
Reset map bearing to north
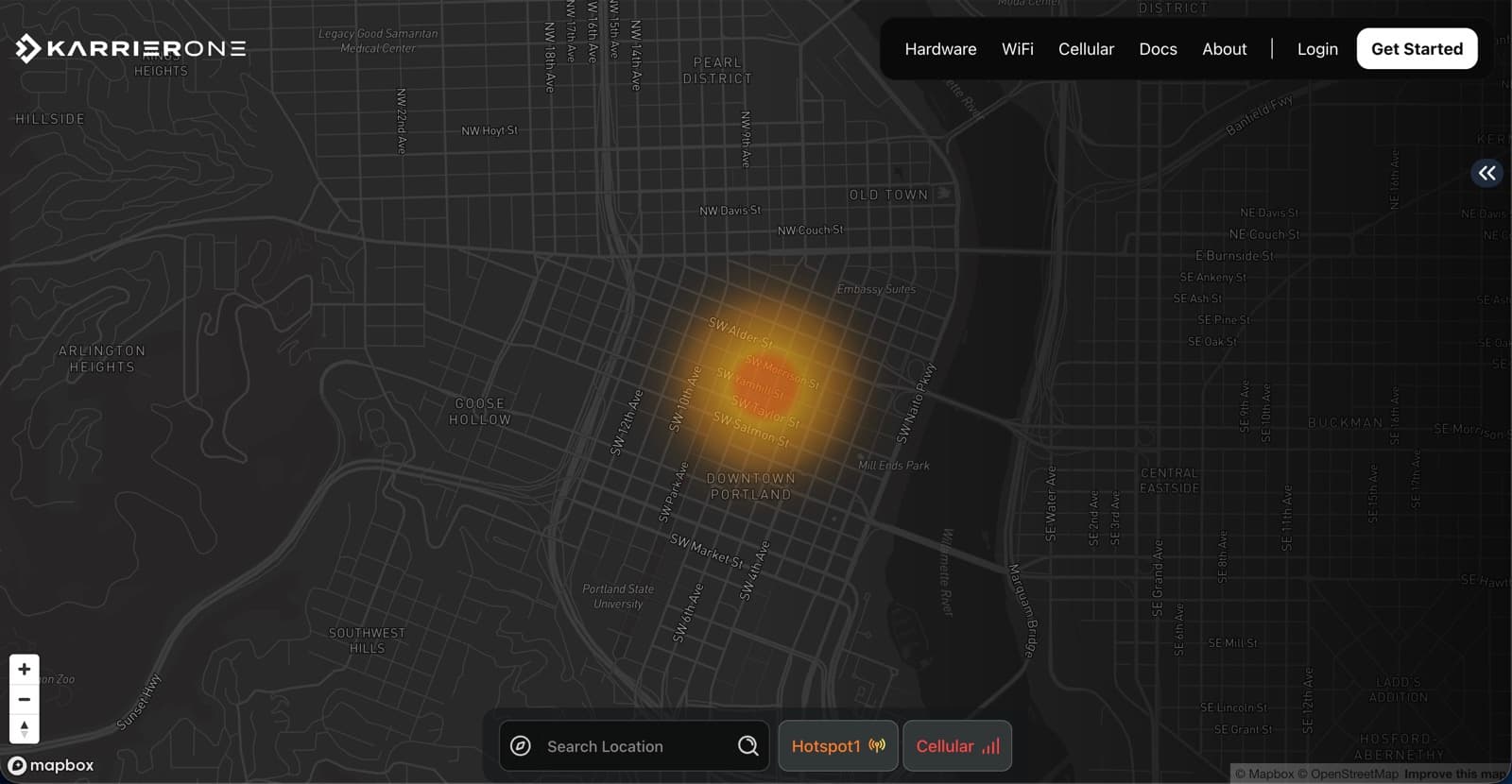pyautogui.click(x=25, y=729)
